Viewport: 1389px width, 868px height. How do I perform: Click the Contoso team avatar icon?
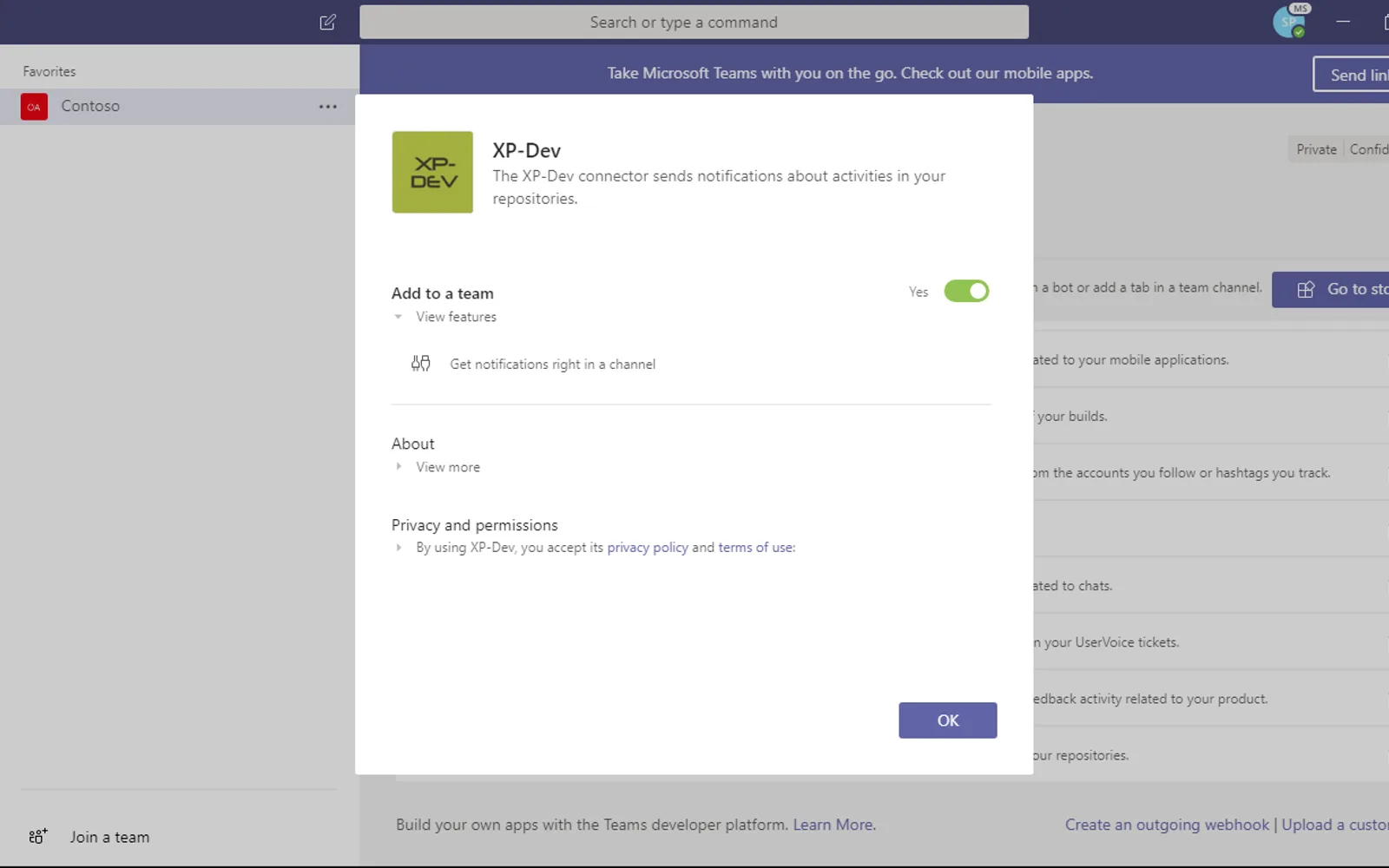34,107
